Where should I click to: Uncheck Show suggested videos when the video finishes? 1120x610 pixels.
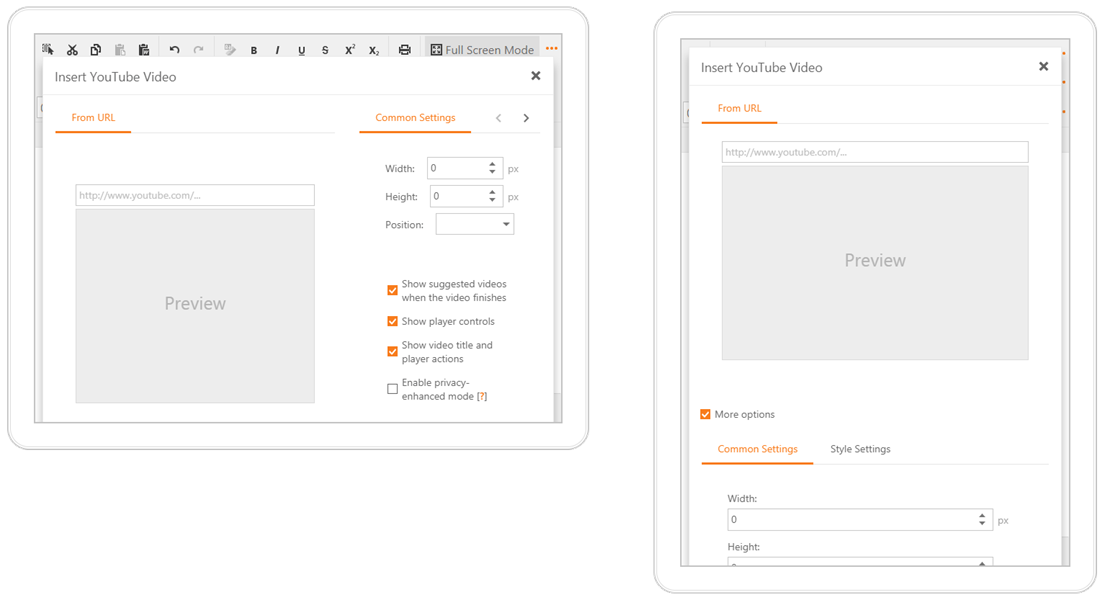click(x=392, y=290)
